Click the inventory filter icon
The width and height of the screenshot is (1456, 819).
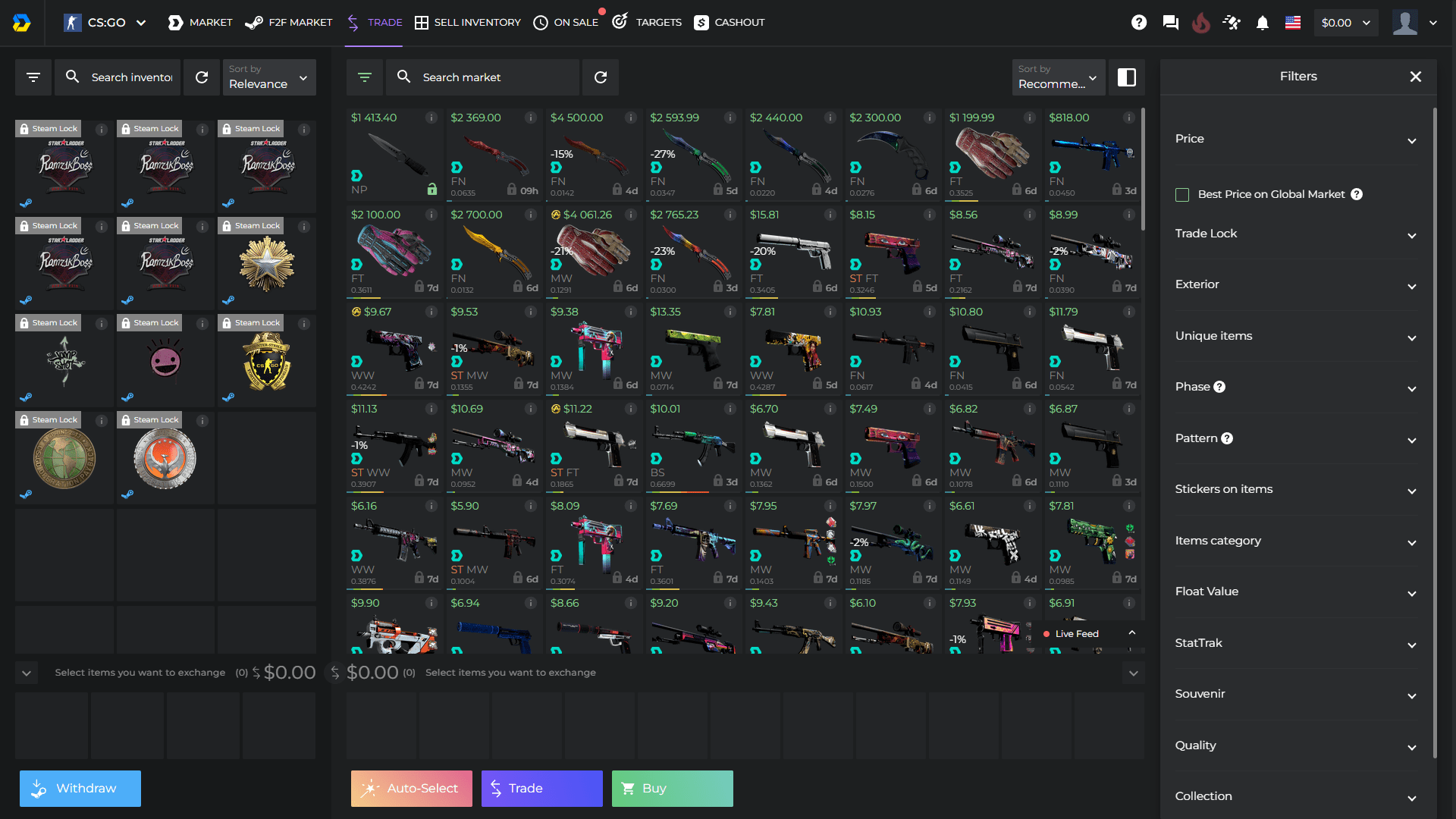click(x=33, y=77)
